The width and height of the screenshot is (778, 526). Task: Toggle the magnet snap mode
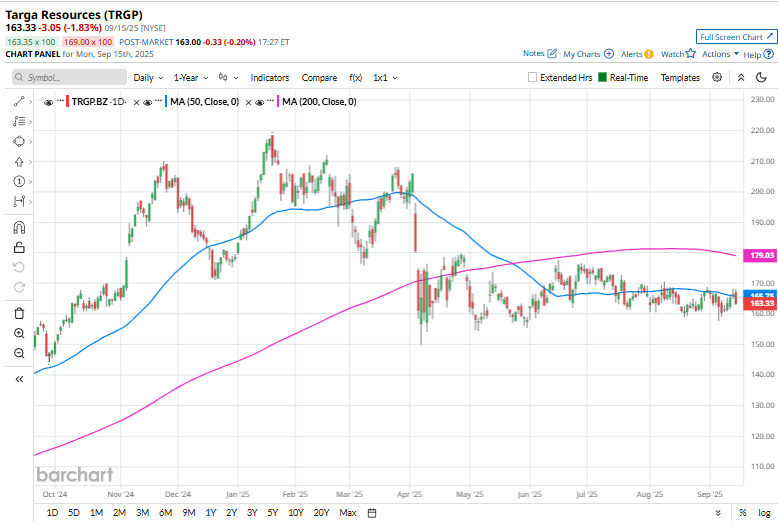[19, 227]
